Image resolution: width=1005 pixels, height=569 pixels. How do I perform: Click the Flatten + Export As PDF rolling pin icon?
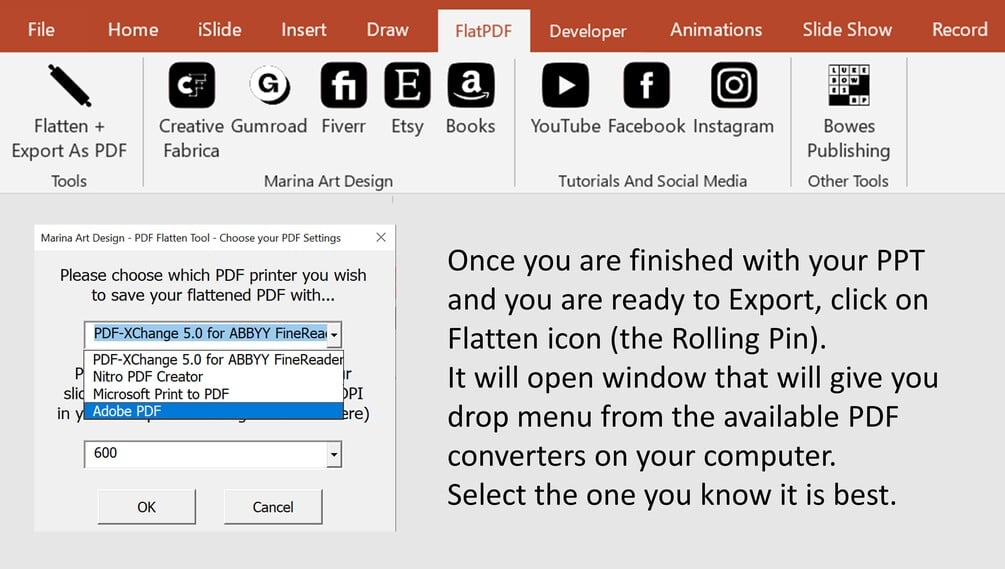pos(69,85)
